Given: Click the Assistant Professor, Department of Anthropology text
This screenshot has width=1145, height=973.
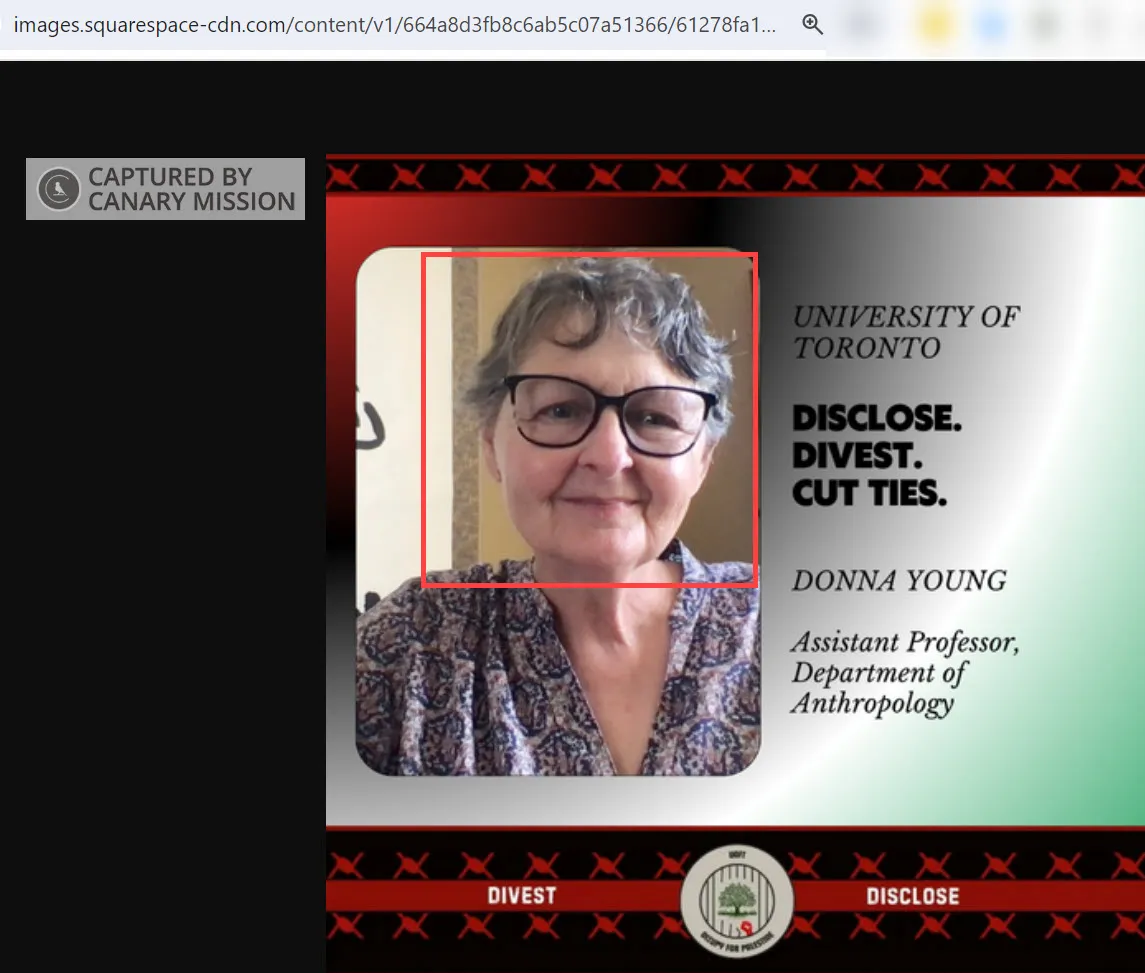Looking at the screenshot, I should tap(905, 673).
